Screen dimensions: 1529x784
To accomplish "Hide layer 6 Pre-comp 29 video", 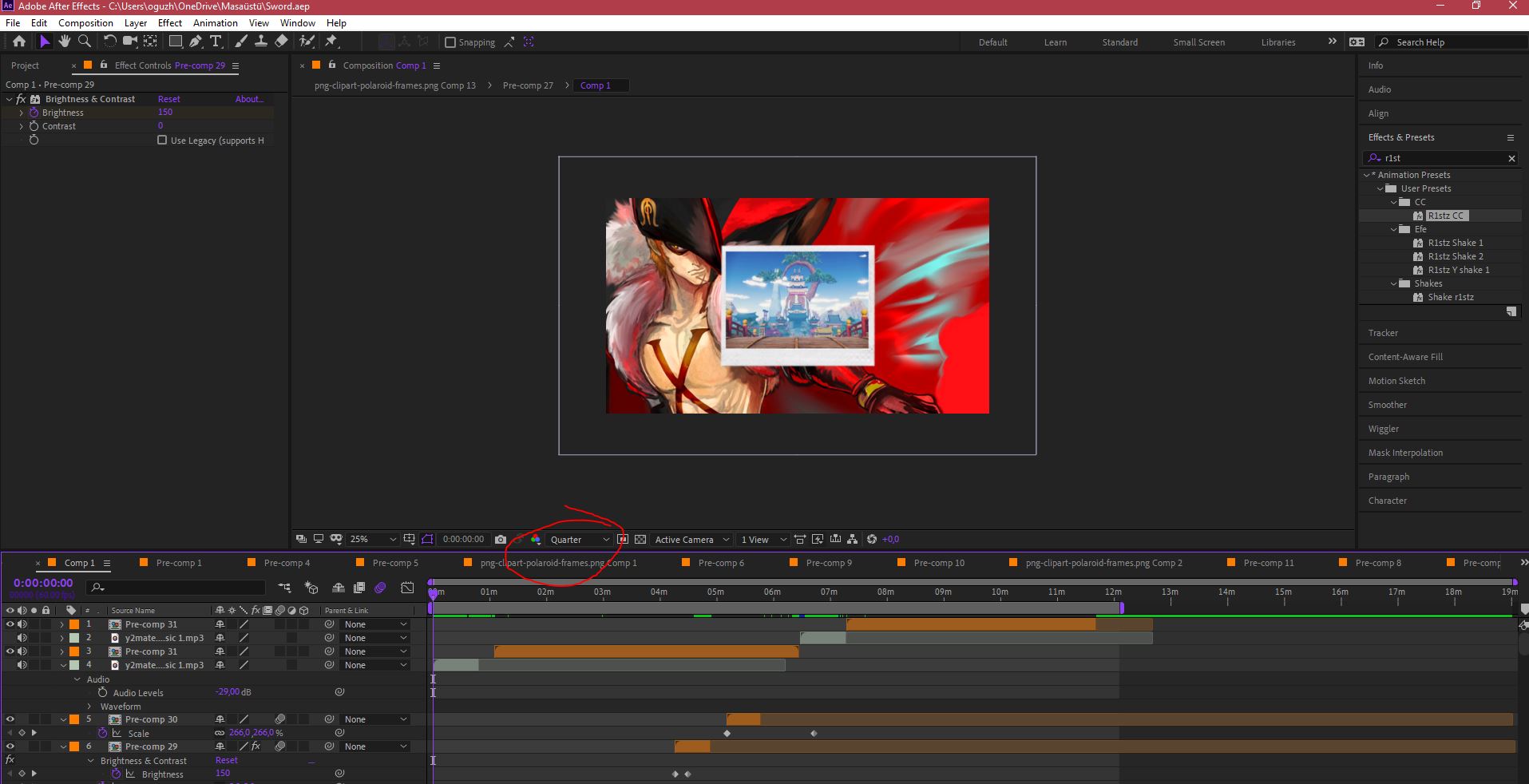I will [10, 746].
